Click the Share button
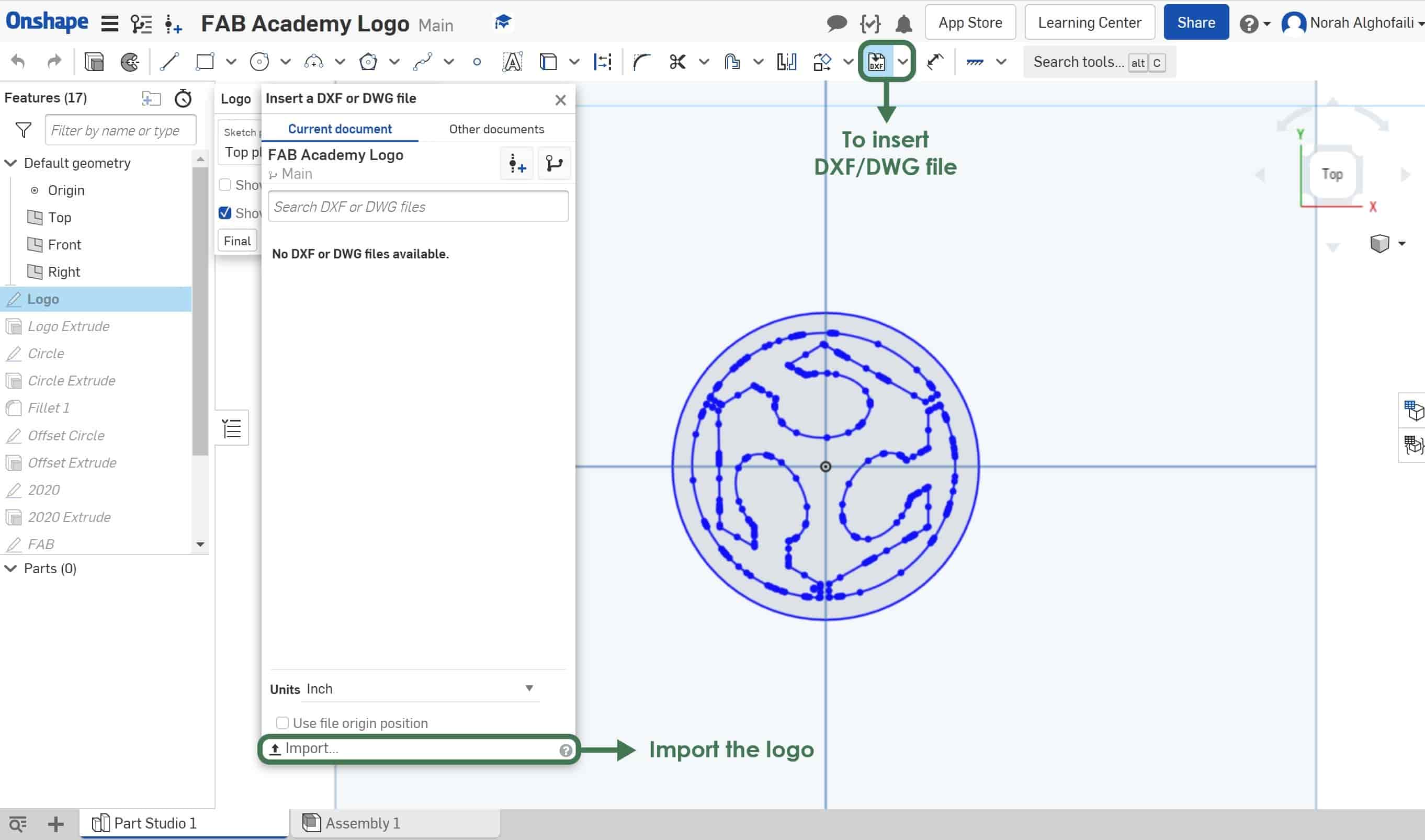This screenshot has height=840, width=1425. tap(1196, 22)
